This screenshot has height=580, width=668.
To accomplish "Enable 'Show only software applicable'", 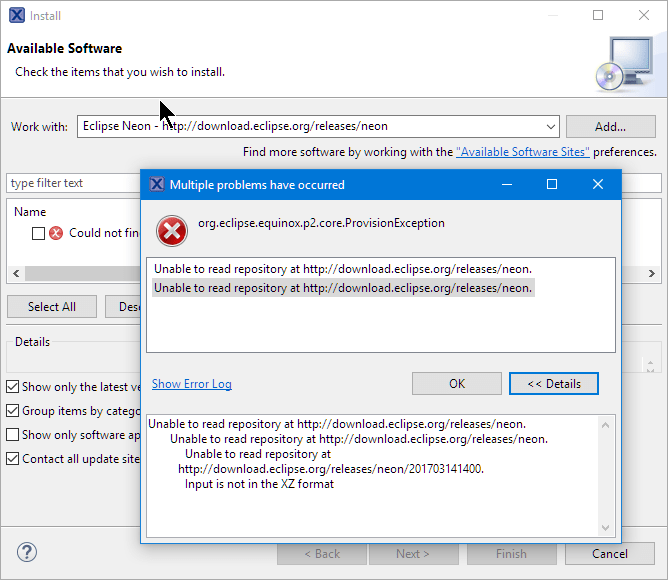I will coord(13,435).
